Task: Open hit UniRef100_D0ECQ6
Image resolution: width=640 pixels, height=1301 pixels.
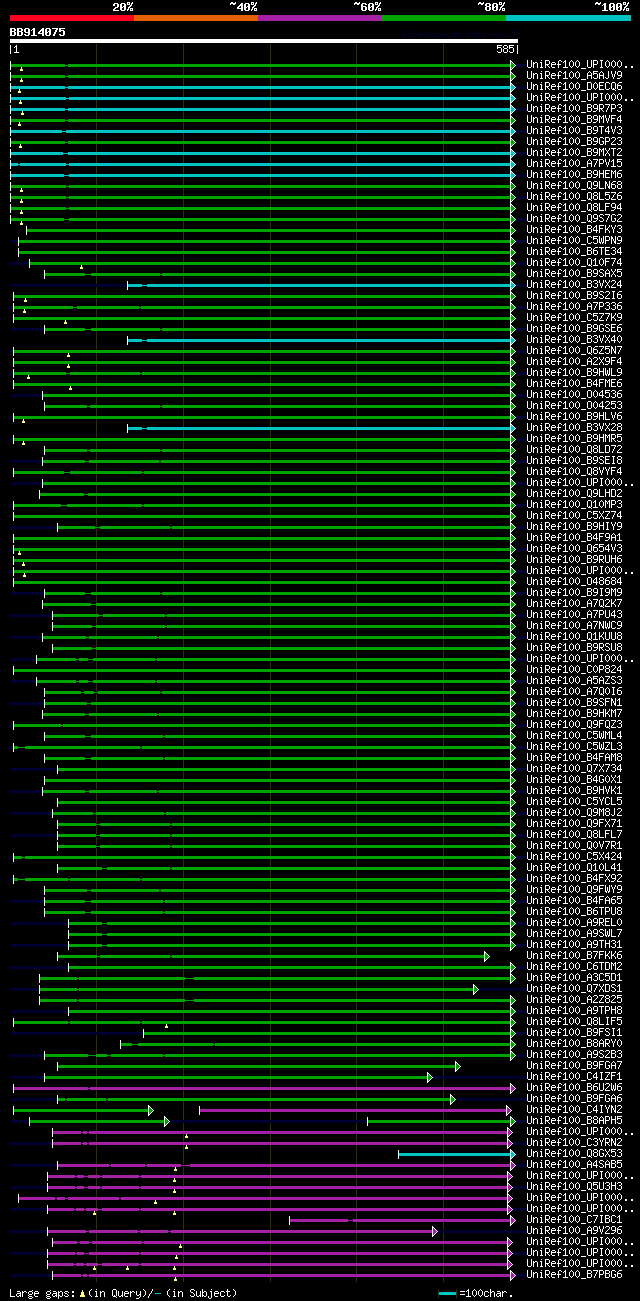Action: tap(574, 86)
